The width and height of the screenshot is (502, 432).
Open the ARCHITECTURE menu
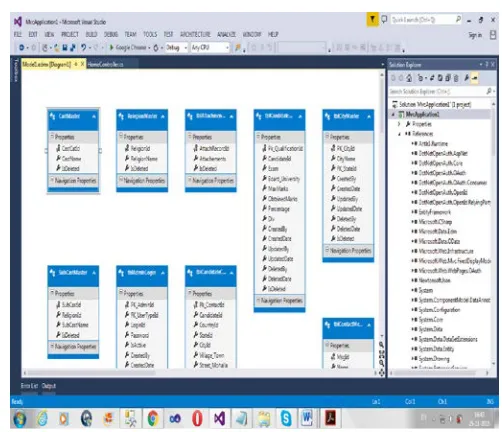click(x=195, y=34)
